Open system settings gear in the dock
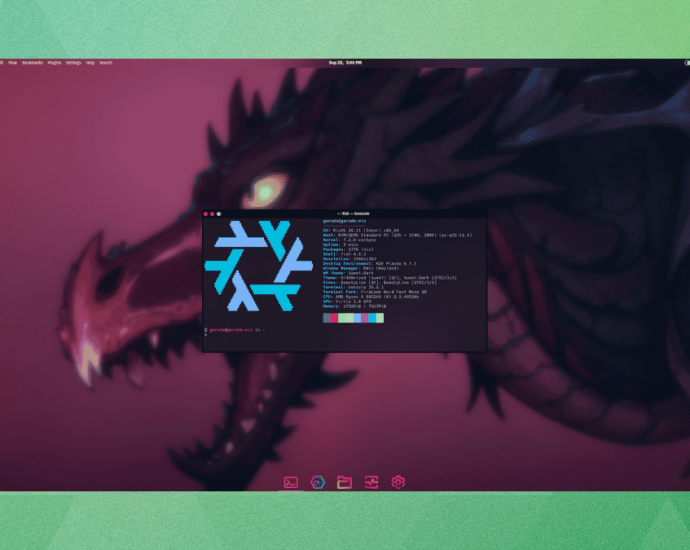Image resolution: width=690 pixels, height=550 pixels. pyautogui.click(x=398, y=482)
